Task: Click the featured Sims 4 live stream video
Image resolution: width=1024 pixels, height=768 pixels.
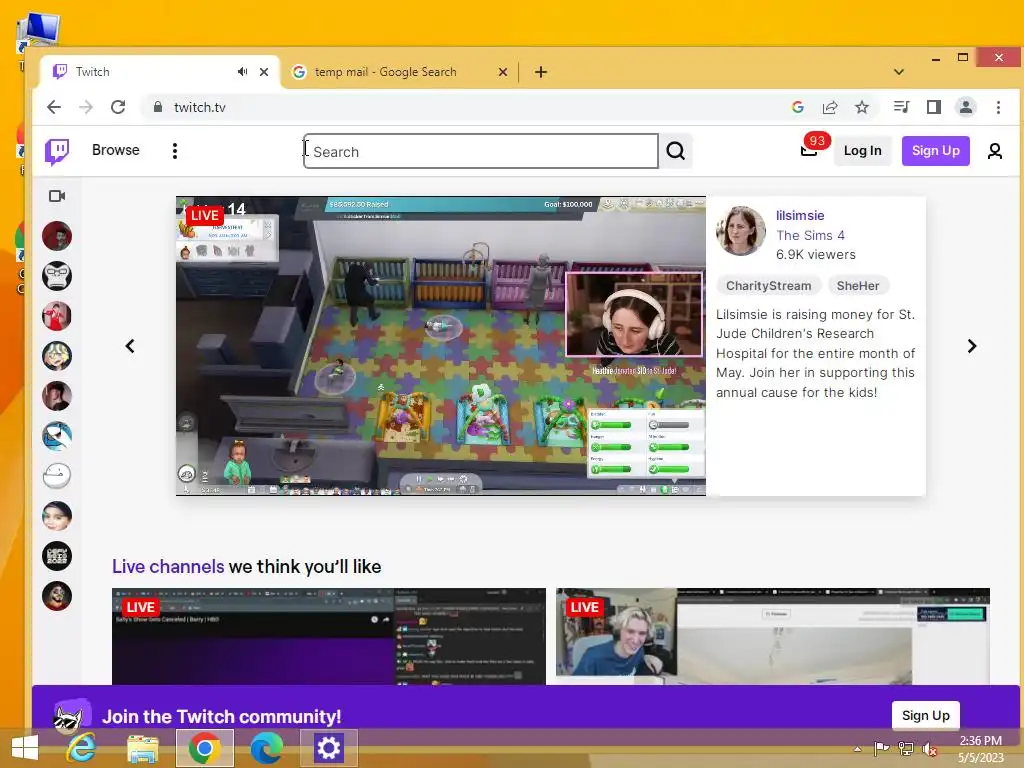Action: 441,346
